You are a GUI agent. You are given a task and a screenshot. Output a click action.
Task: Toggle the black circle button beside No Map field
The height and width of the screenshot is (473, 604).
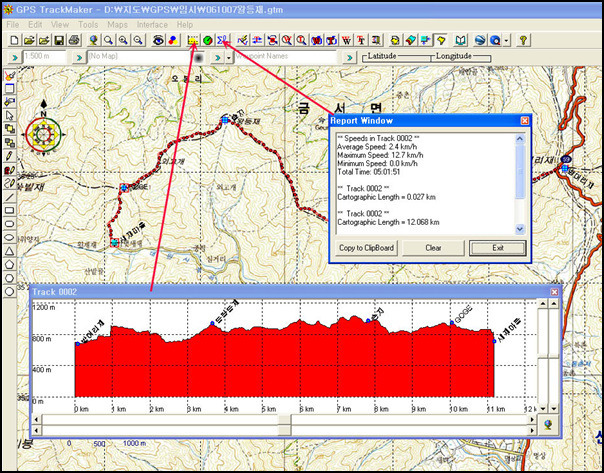click(x=198, y=58)
